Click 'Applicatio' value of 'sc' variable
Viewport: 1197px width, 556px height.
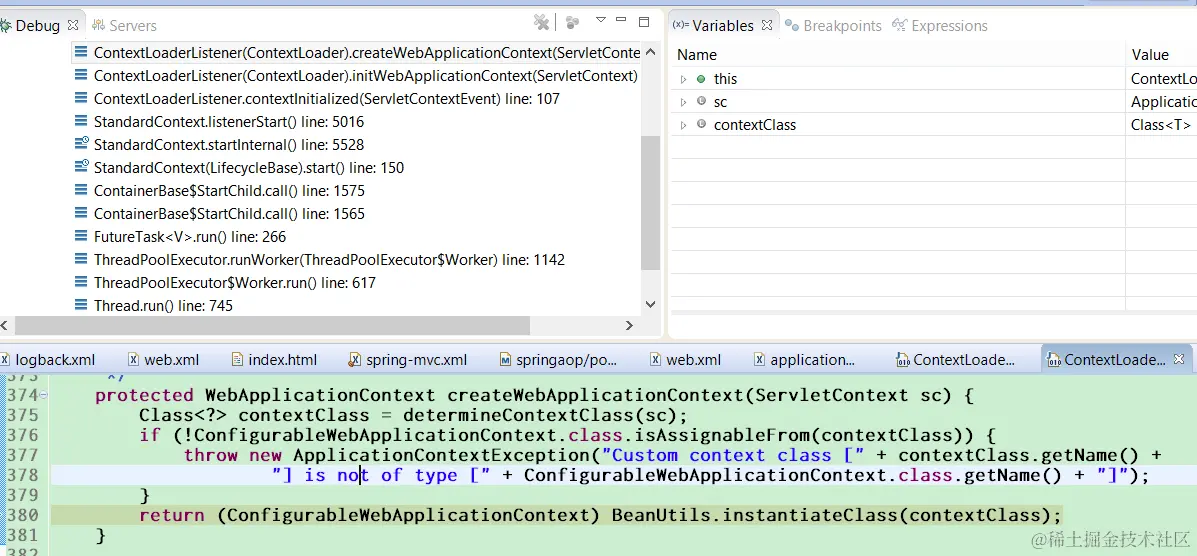point(1163,102)
